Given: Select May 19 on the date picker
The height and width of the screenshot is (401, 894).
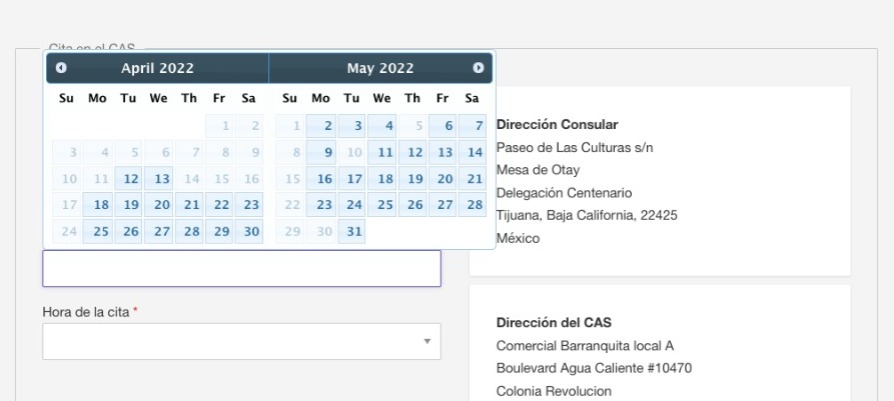Looking at the screenshot, I should [413, 179].
